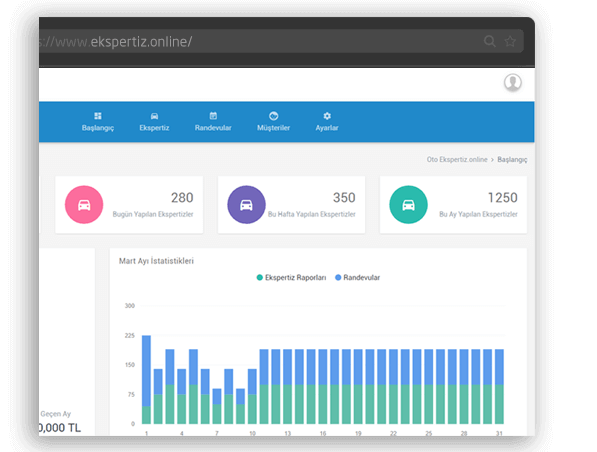This screenshot has height=452, width=597.
Task: Click the chart bar for day 31
Action: (x=499, y=387)
